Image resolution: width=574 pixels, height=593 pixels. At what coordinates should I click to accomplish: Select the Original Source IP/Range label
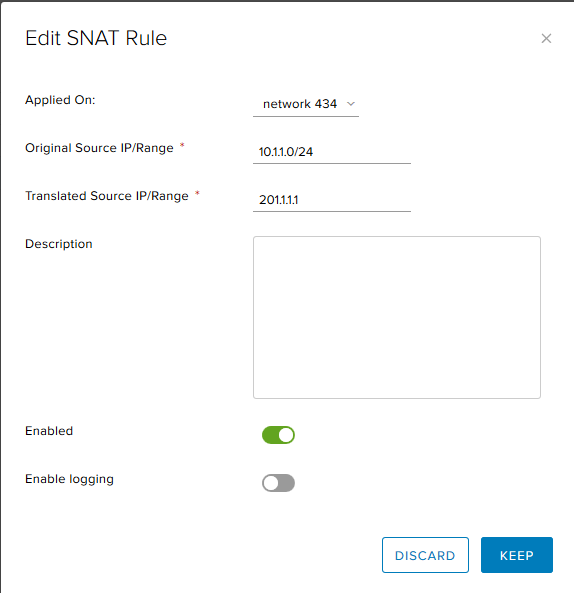99,148
